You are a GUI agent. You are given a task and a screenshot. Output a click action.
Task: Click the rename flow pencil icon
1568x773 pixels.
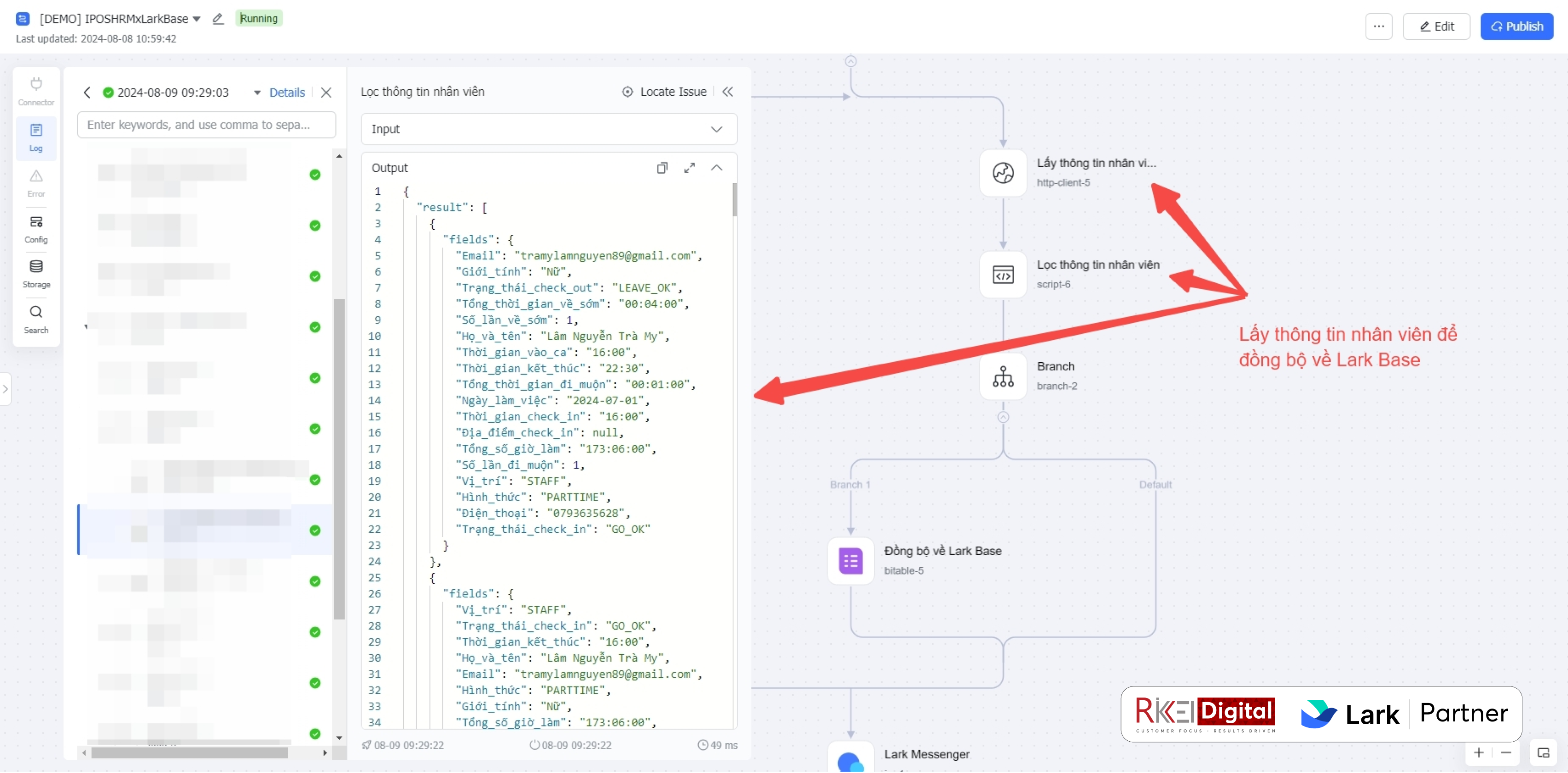click(x=217, y=19)
